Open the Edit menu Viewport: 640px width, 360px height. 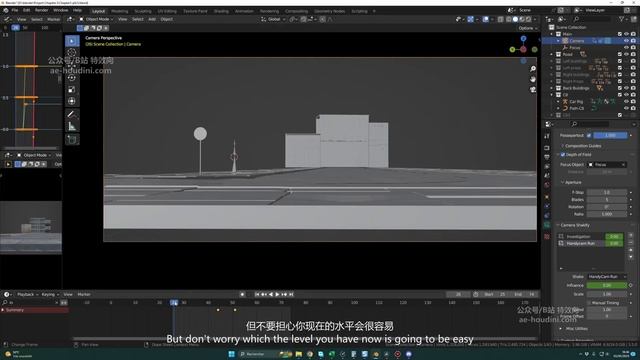pyautogui.click(x=27, y=10)
